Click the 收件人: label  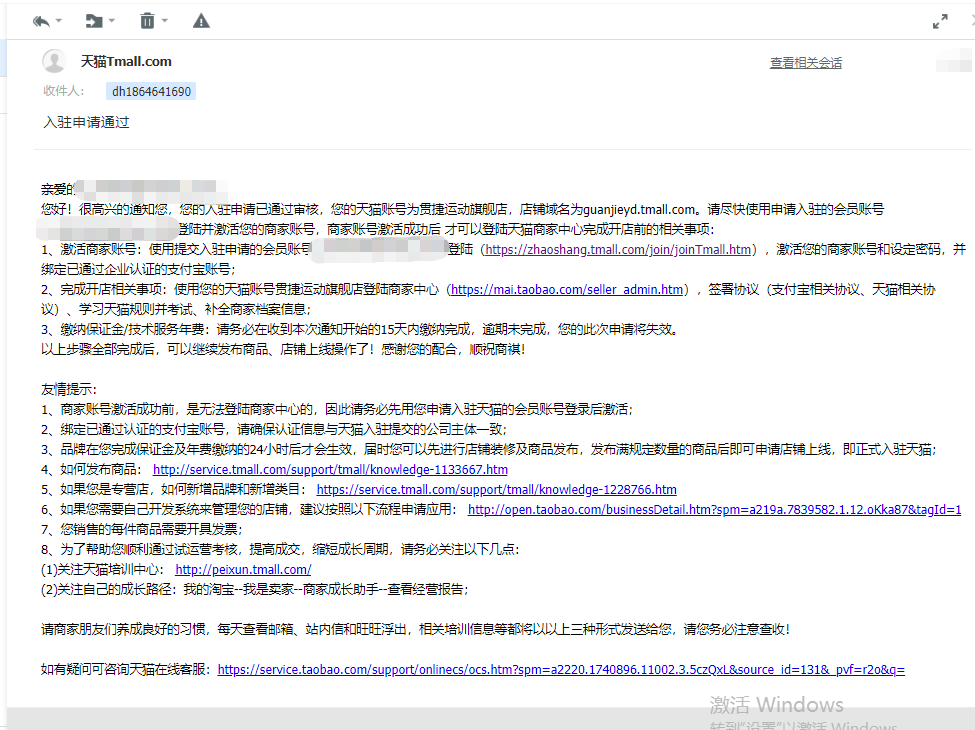(63, 91)
